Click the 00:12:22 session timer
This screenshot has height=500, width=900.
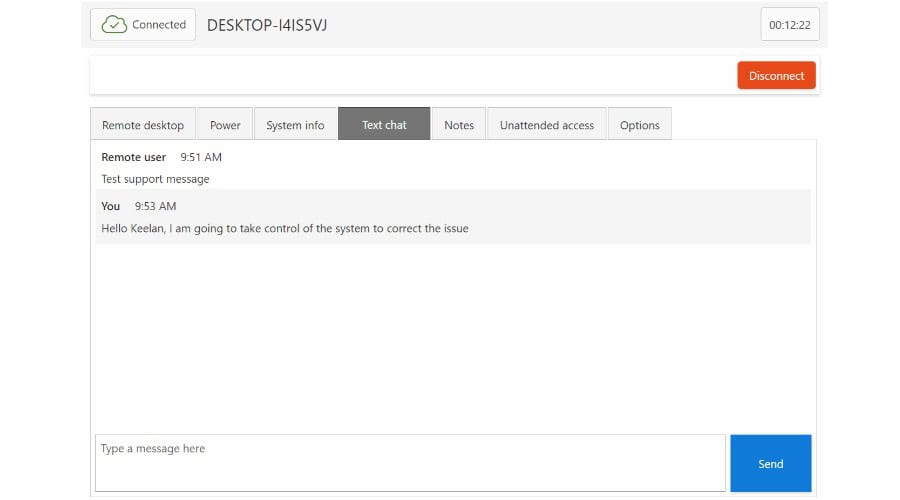[x=789, y=25]
